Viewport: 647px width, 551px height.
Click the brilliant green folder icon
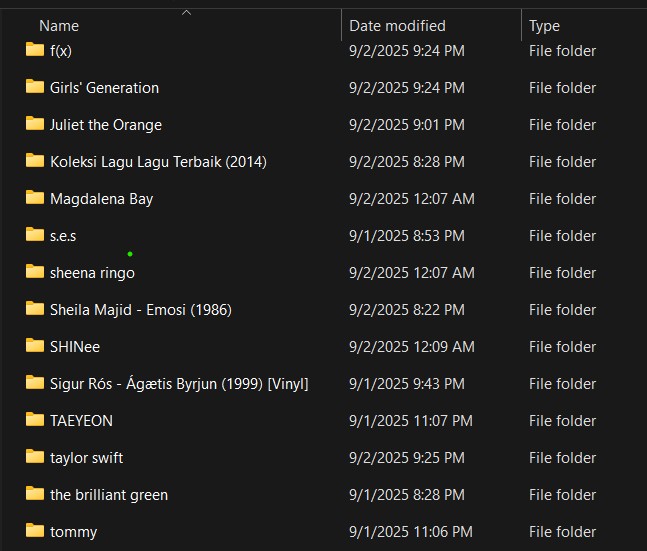pos(35,493)
